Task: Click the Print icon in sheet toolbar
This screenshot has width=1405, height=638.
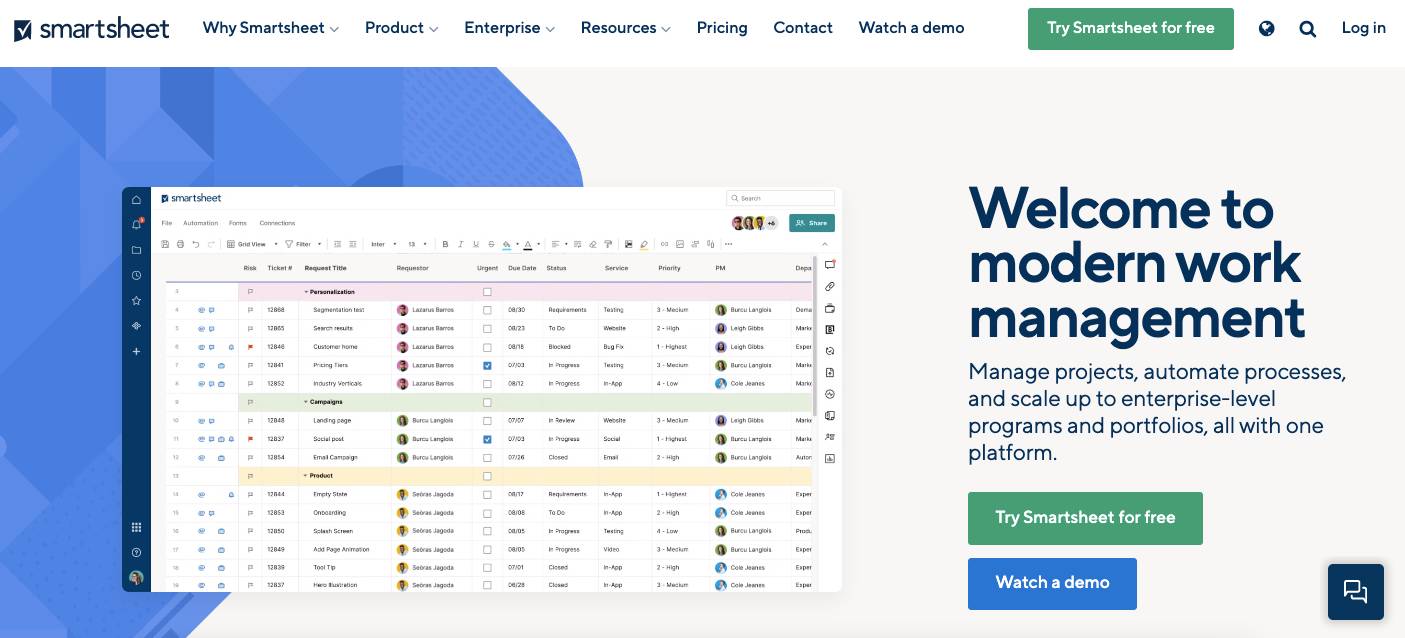Action: [x=180, y=244]
